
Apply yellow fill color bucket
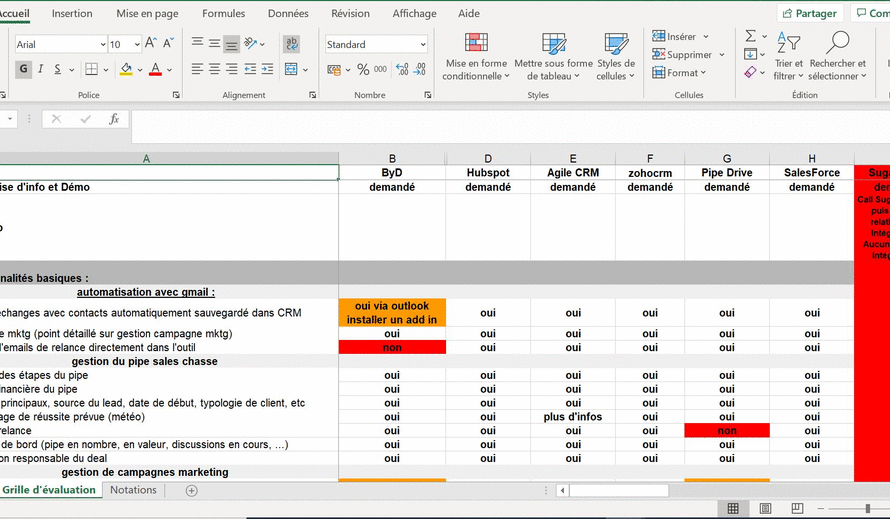click(126, 69)
